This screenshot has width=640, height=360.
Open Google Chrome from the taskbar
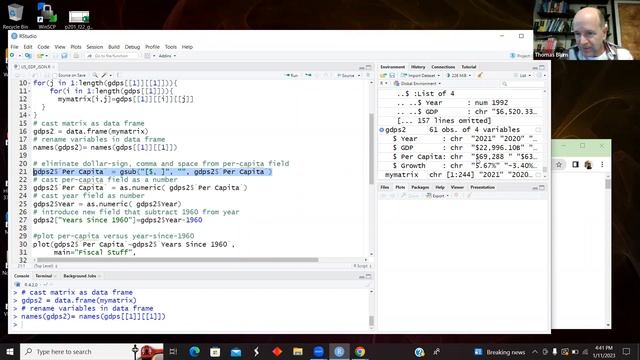(x=360, y=351)
